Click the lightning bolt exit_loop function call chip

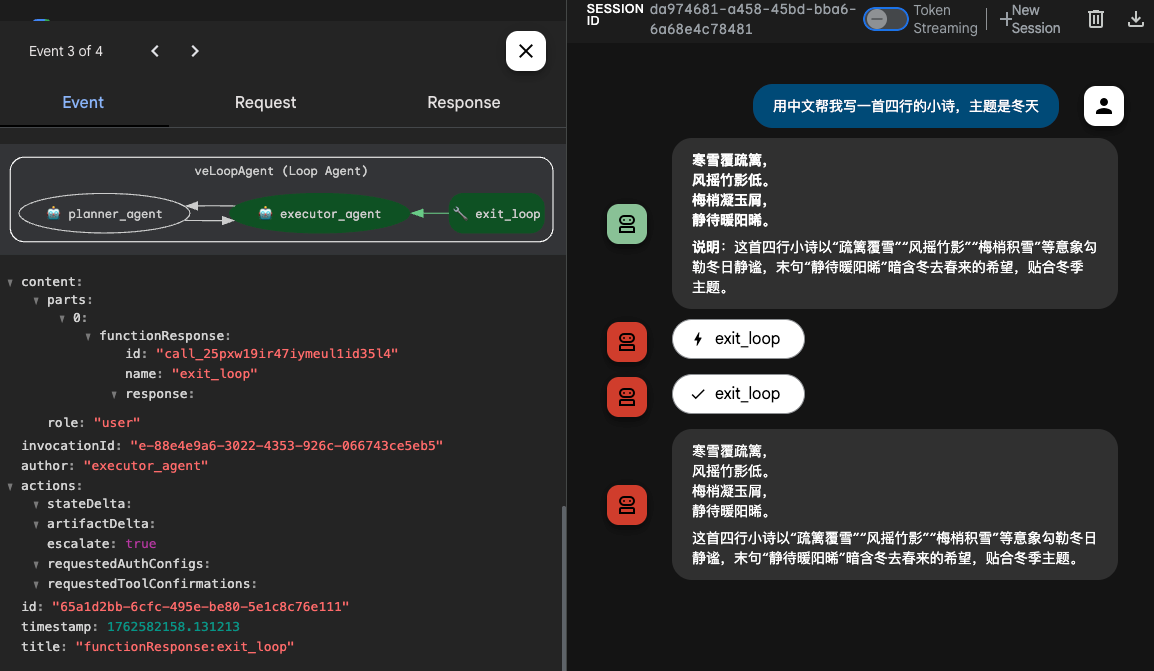(x=738, y=339)
